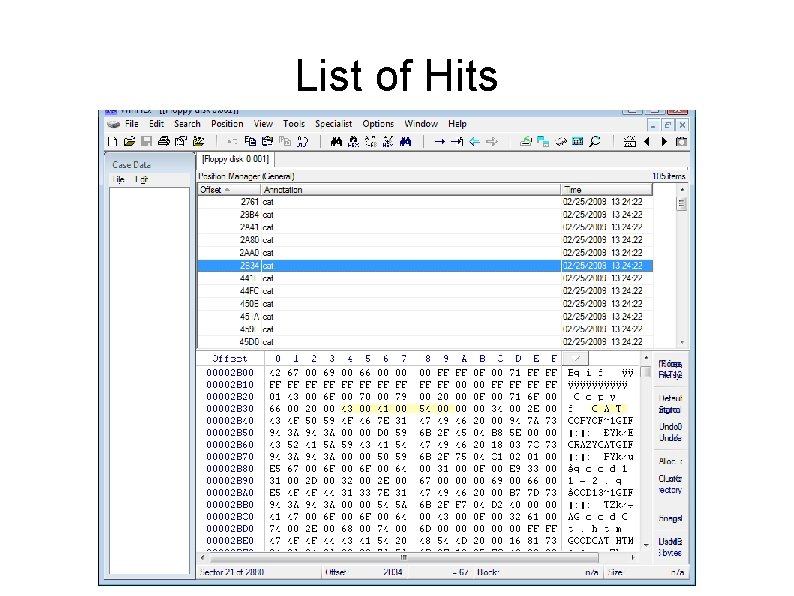The height and width of the screenshot is (596, 794).
Task: Click the Replace Hex Values icon
Action: click(x=388, y=141)
